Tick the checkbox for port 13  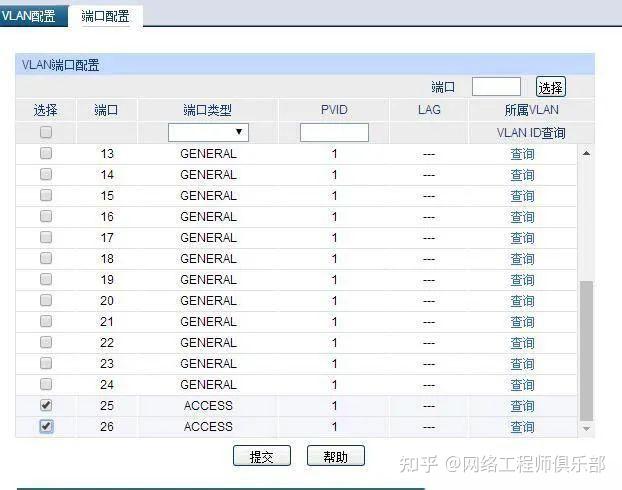click(46, 153)
